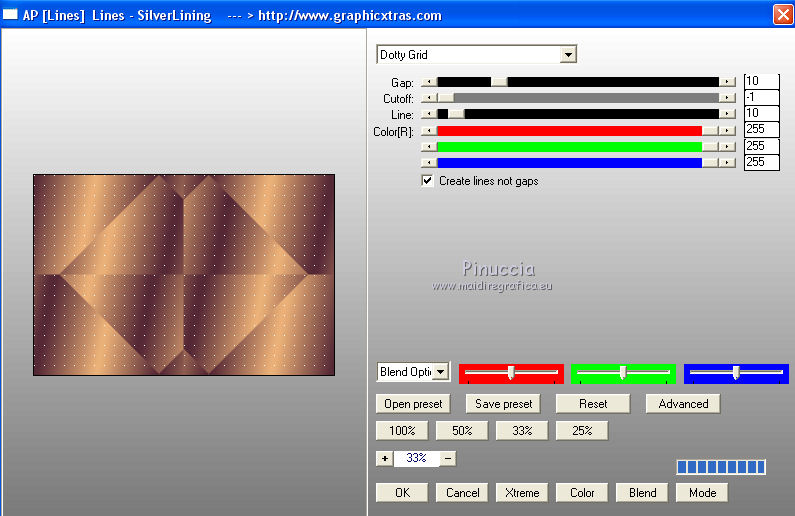The width and height of the screenshot is (795, 516).
Task: Uncheck Create lines not gaps checkbox
Action: [x=427, y=181]
